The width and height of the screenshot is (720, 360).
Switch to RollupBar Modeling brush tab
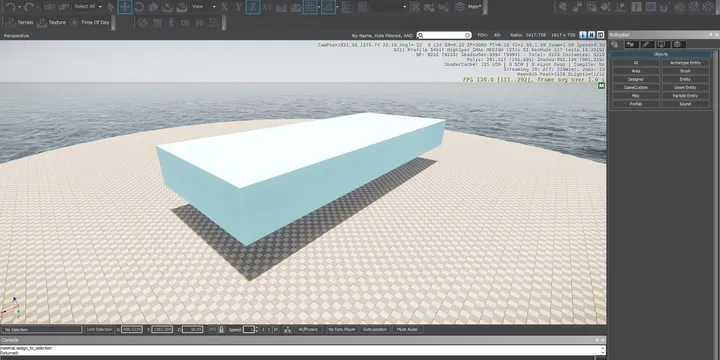coord(647,45)
